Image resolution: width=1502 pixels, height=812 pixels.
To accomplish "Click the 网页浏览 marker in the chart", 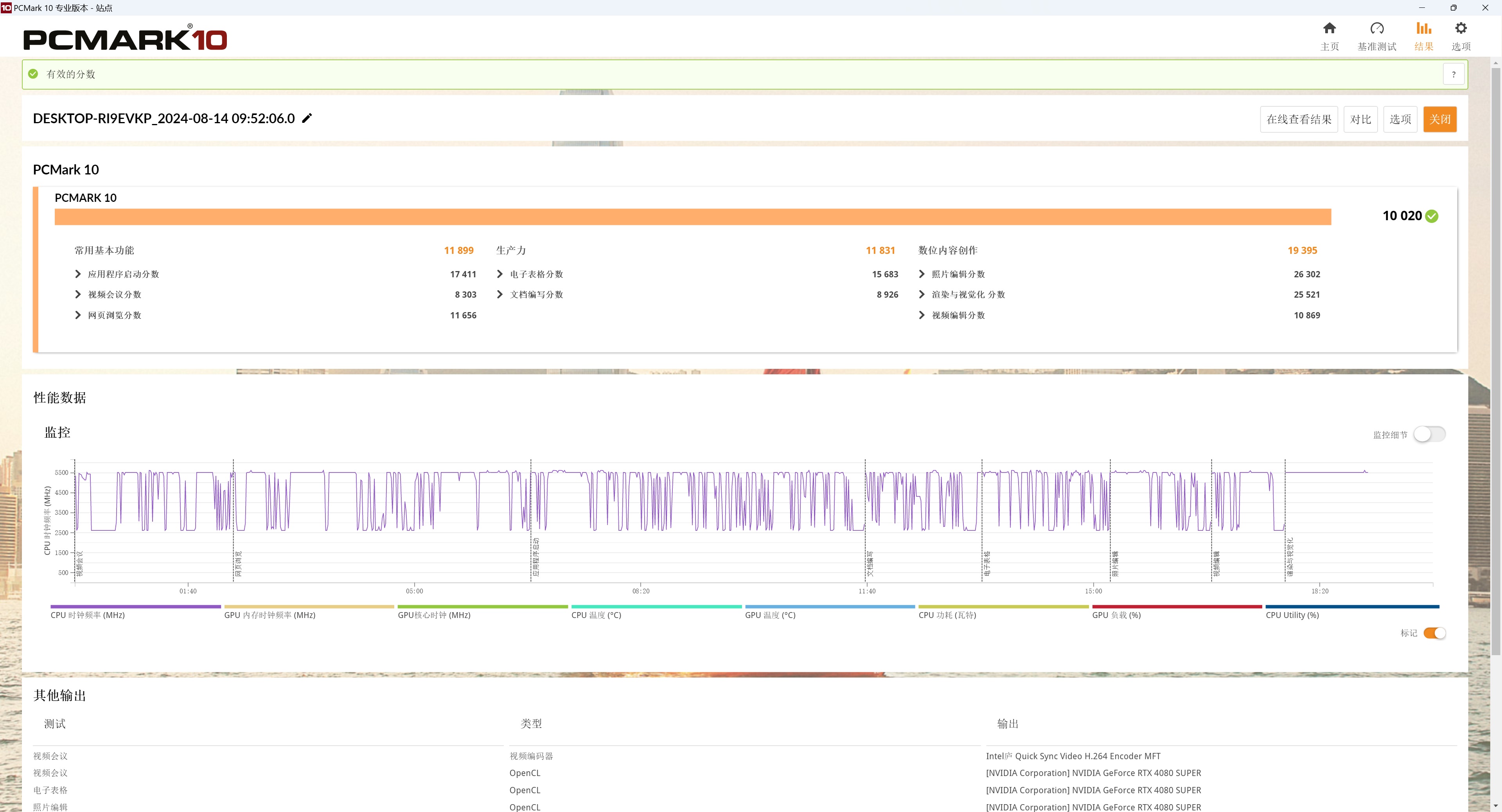I will pos(238,564).
